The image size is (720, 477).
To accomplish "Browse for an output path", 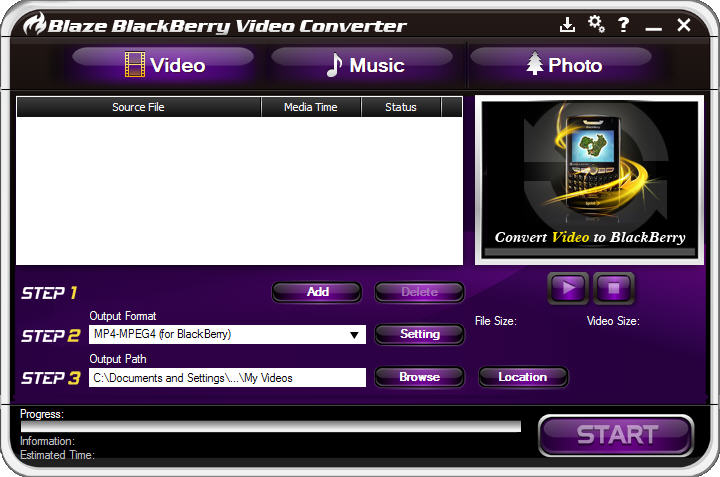I will point(419,377).
